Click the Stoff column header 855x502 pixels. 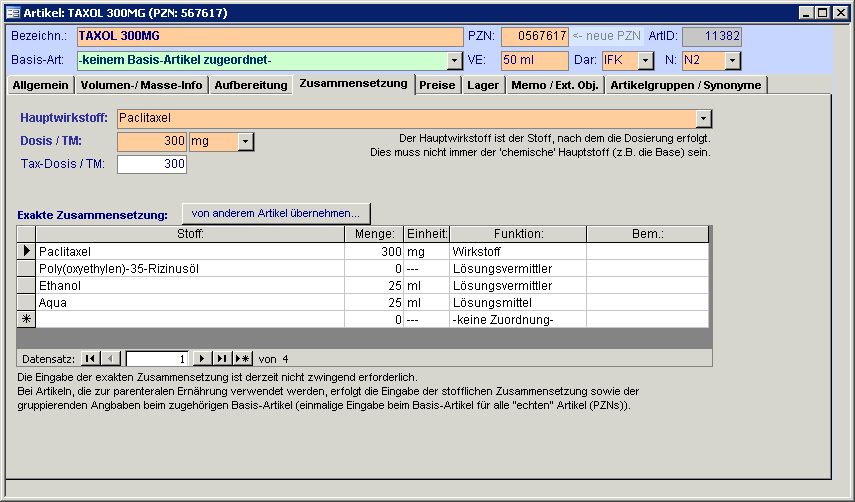pyautogui.click(x=190, y=234)
